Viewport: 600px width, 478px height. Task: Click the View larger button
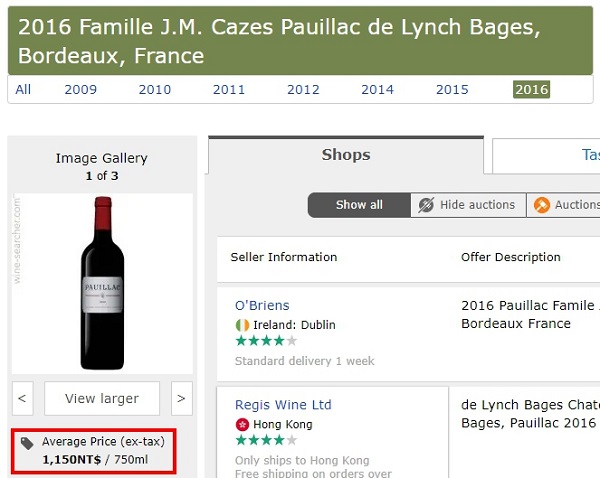pyautogui.click(x=102, y=398)
